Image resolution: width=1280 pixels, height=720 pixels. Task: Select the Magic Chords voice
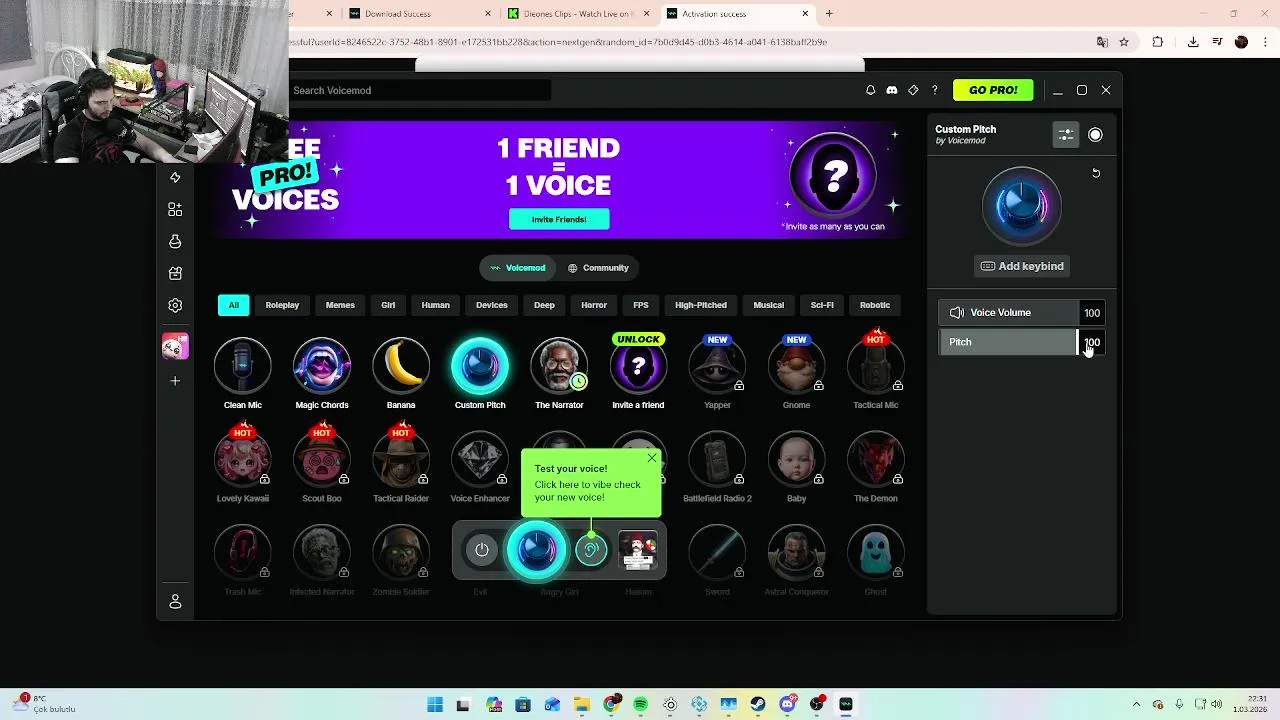click(322, 366)
